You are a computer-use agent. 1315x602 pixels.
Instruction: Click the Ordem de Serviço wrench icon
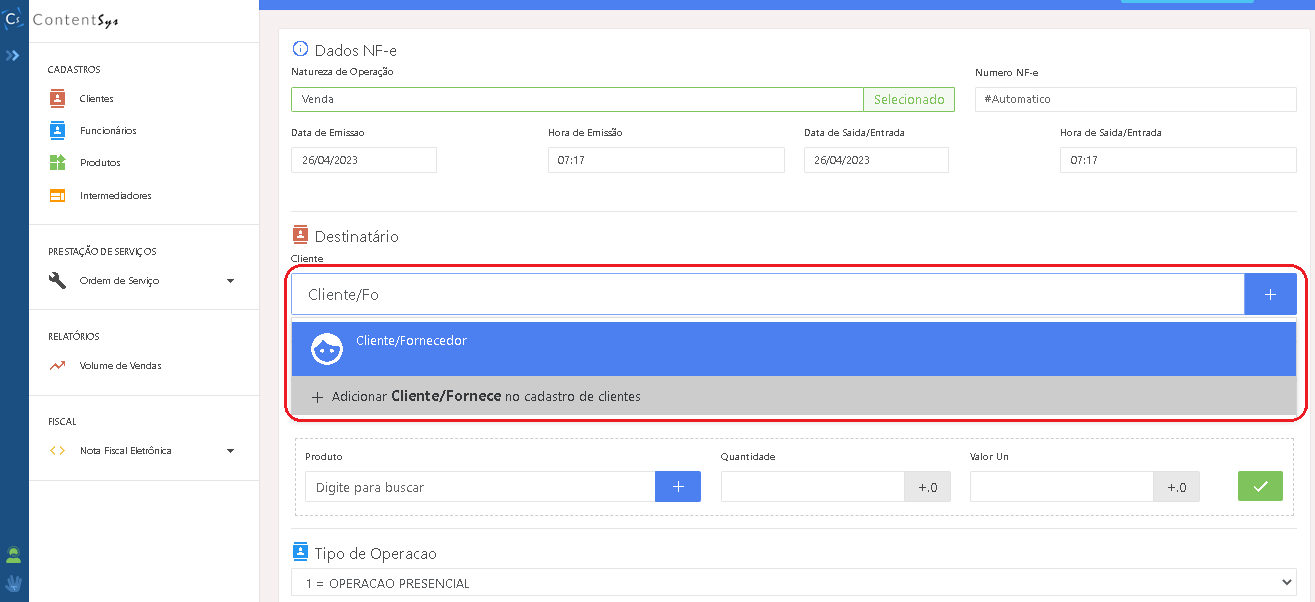pos(58,281)
